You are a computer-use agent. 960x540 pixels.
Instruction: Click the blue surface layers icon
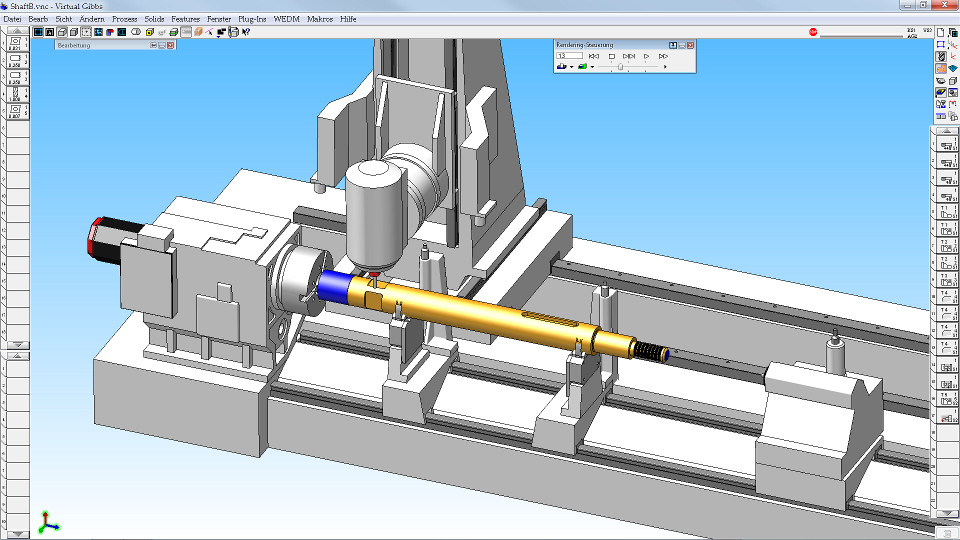[953, 69]
